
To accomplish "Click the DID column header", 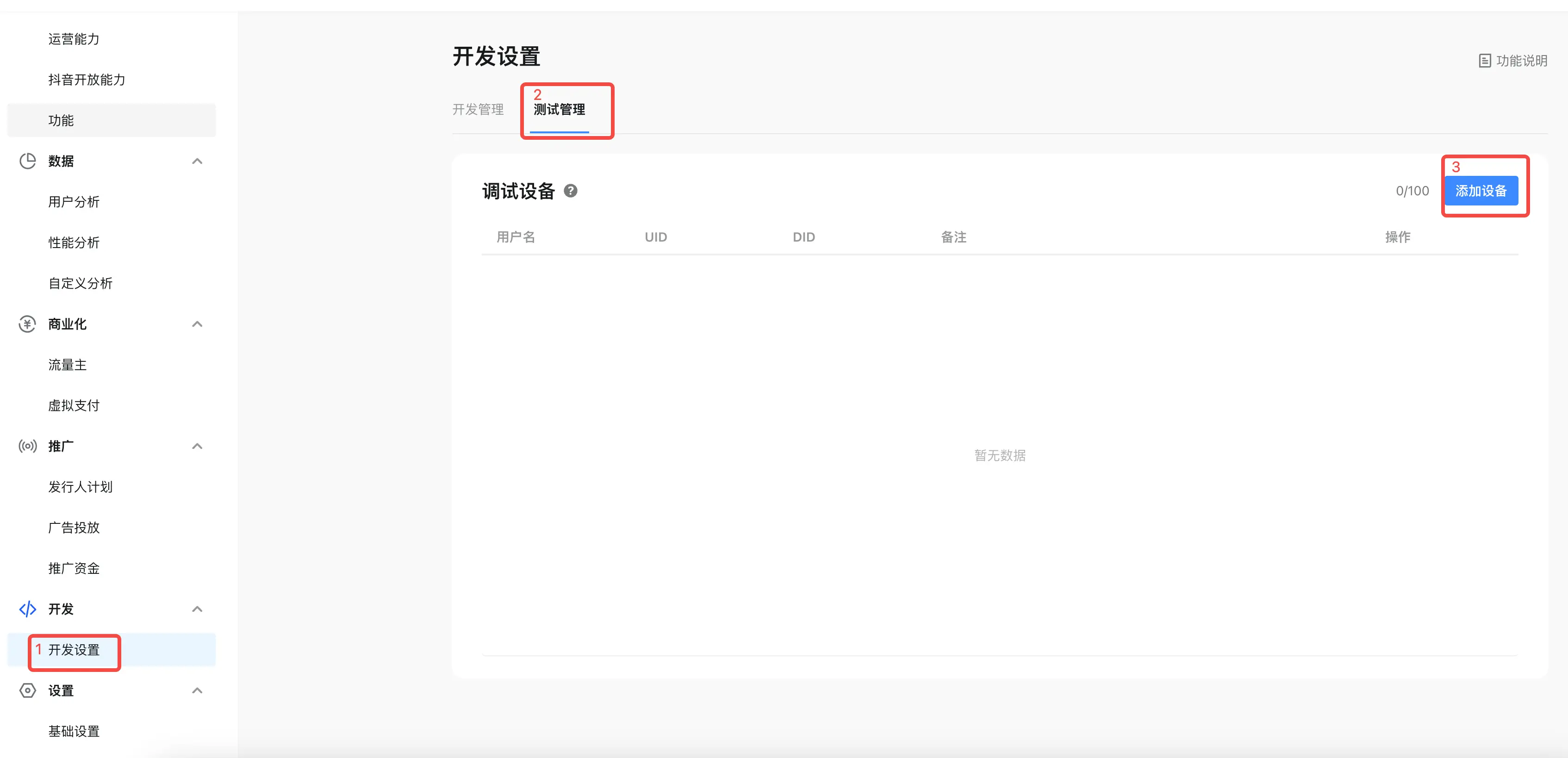I will coord(803,237).
